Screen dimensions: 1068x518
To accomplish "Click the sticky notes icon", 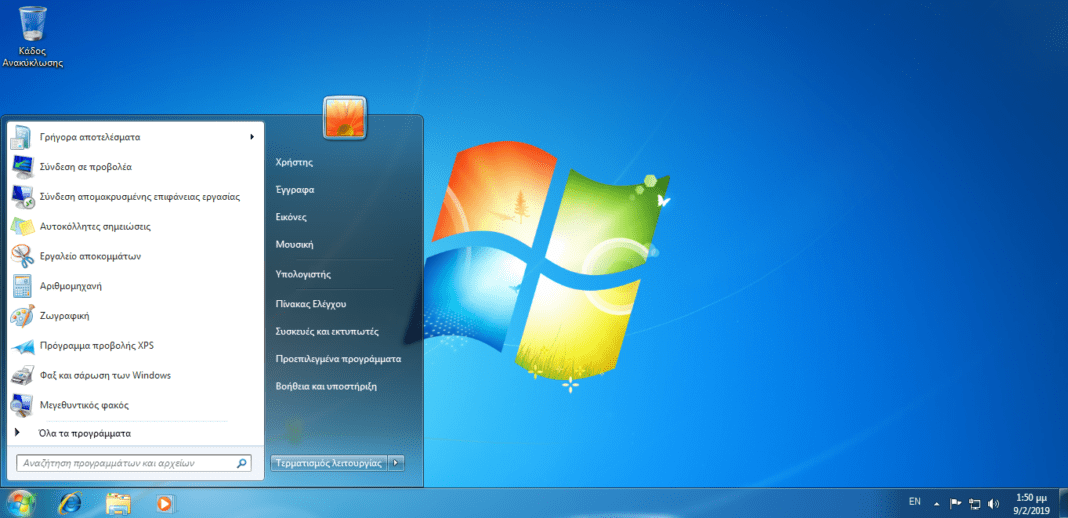I will [22, 227].
